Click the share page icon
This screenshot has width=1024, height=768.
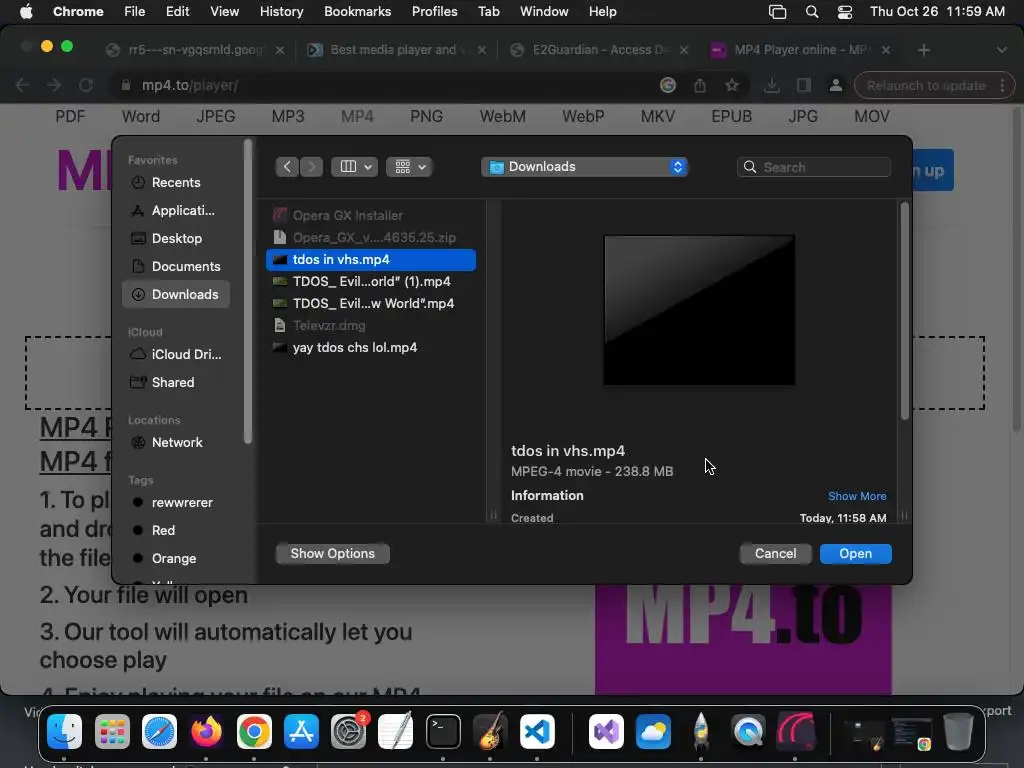(x=700, y=86)
